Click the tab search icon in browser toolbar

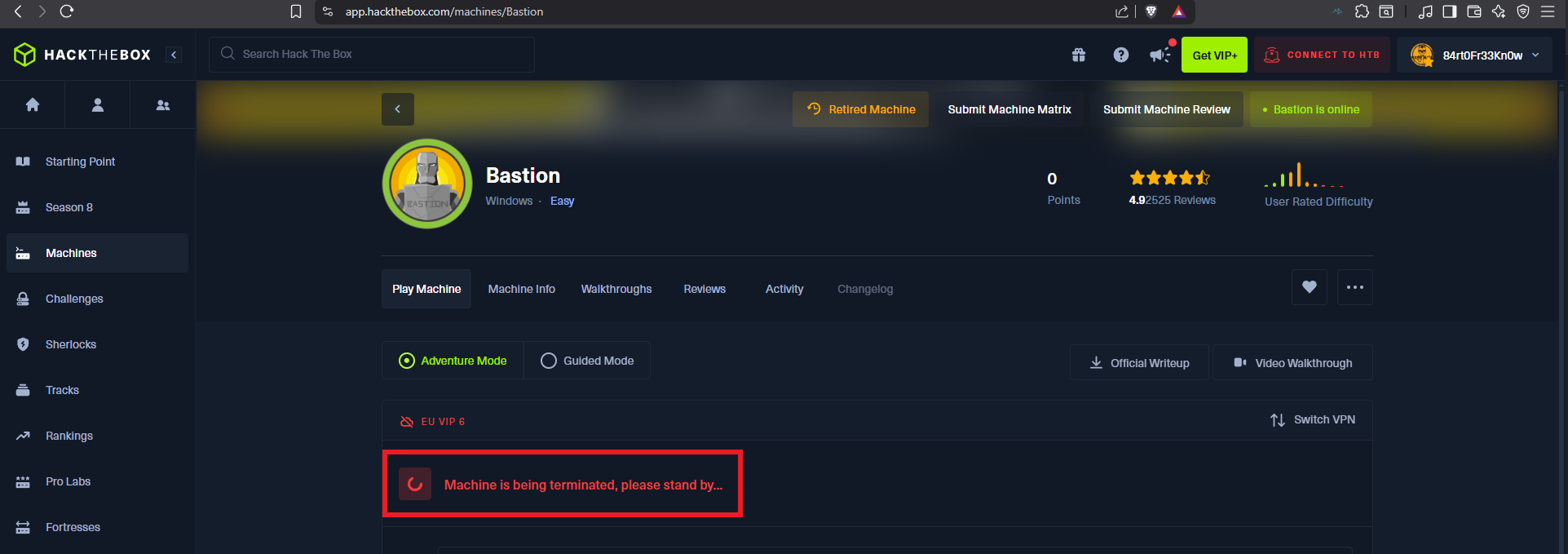point(1386,11)
